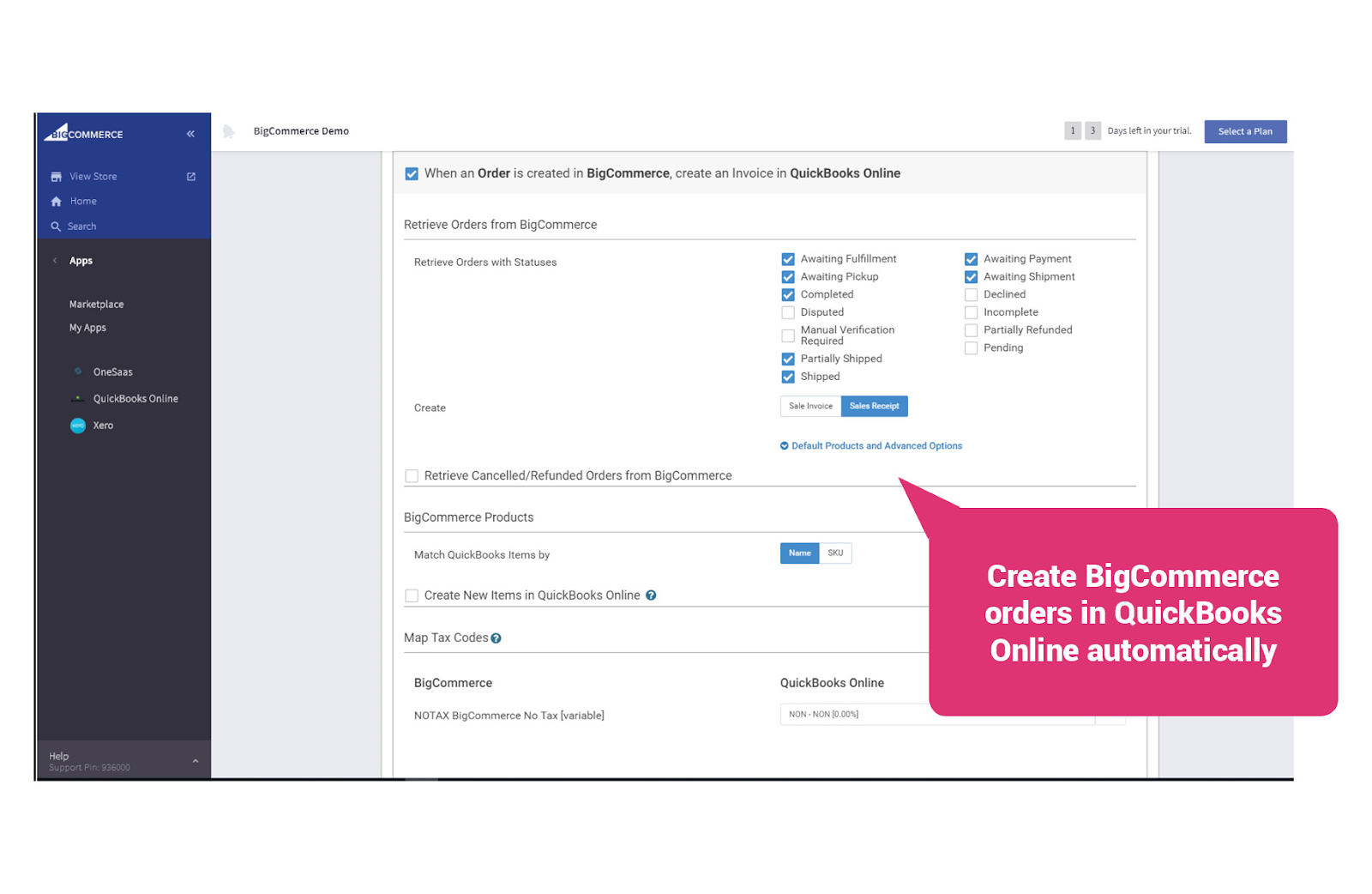Click the Match QuickBooks Items by label
This screenshot has height=894, width=1372.
482,555
